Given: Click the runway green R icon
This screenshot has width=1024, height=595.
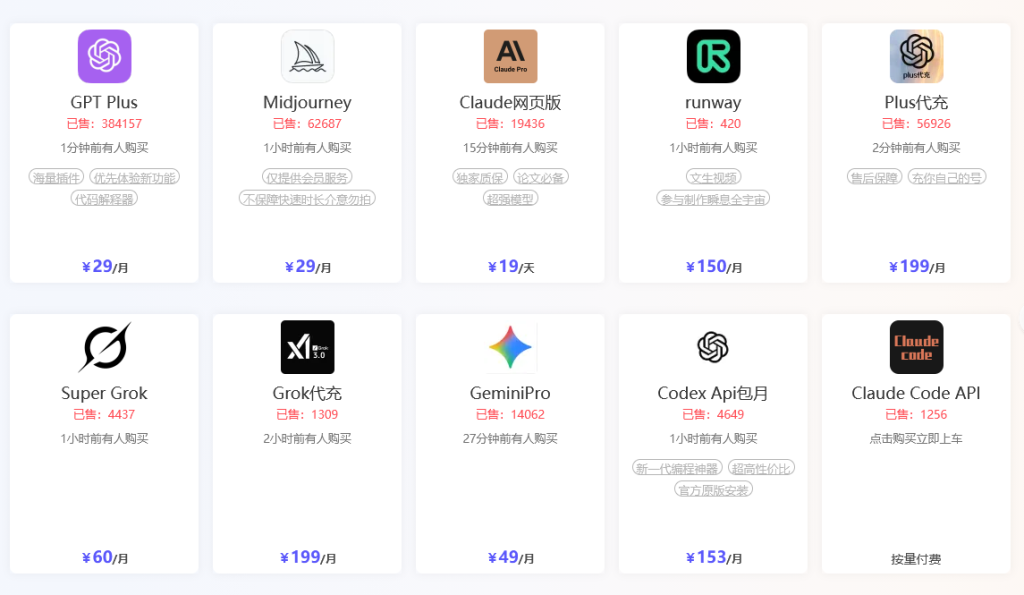Looking at the screenshot, I should (713, 56).
